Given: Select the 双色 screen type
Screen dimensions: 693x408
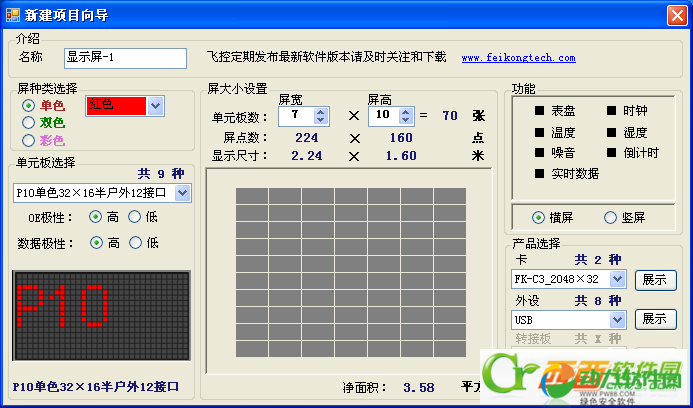Looking at the screenshot, I should coord(29,122).
